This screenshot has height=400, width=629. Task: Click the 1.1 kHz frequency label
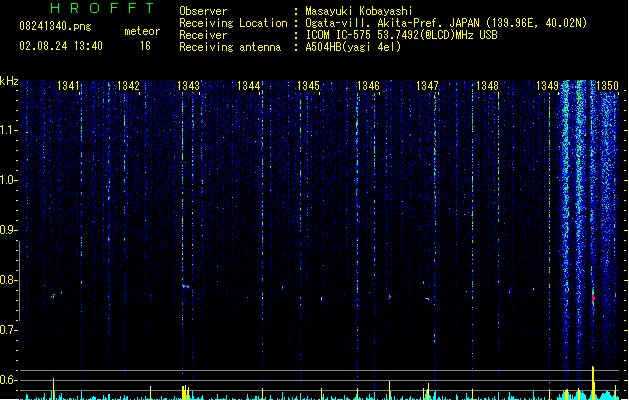point(8,130)
